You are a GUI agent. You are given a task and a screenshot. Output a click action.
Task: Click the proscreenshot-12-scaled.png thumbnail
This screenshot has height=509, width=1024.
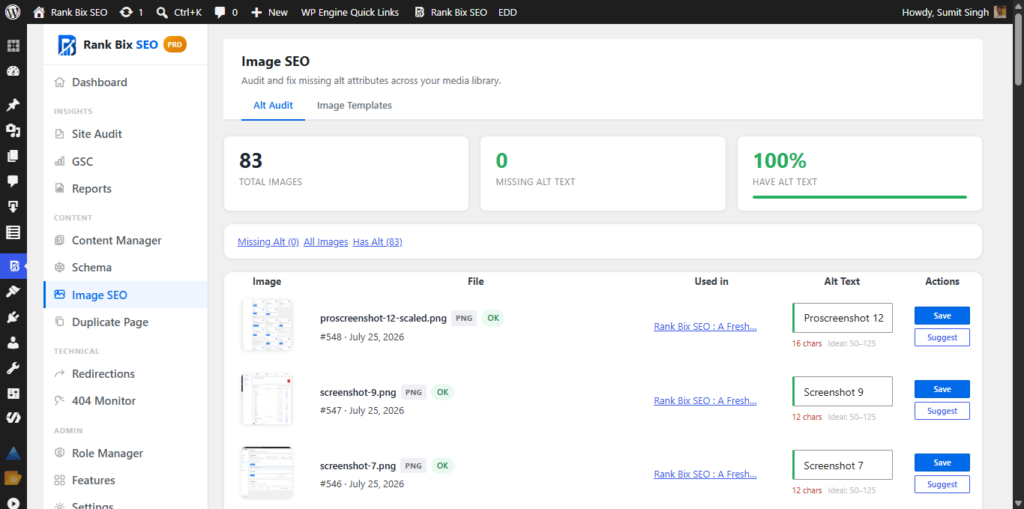[267, 325]
